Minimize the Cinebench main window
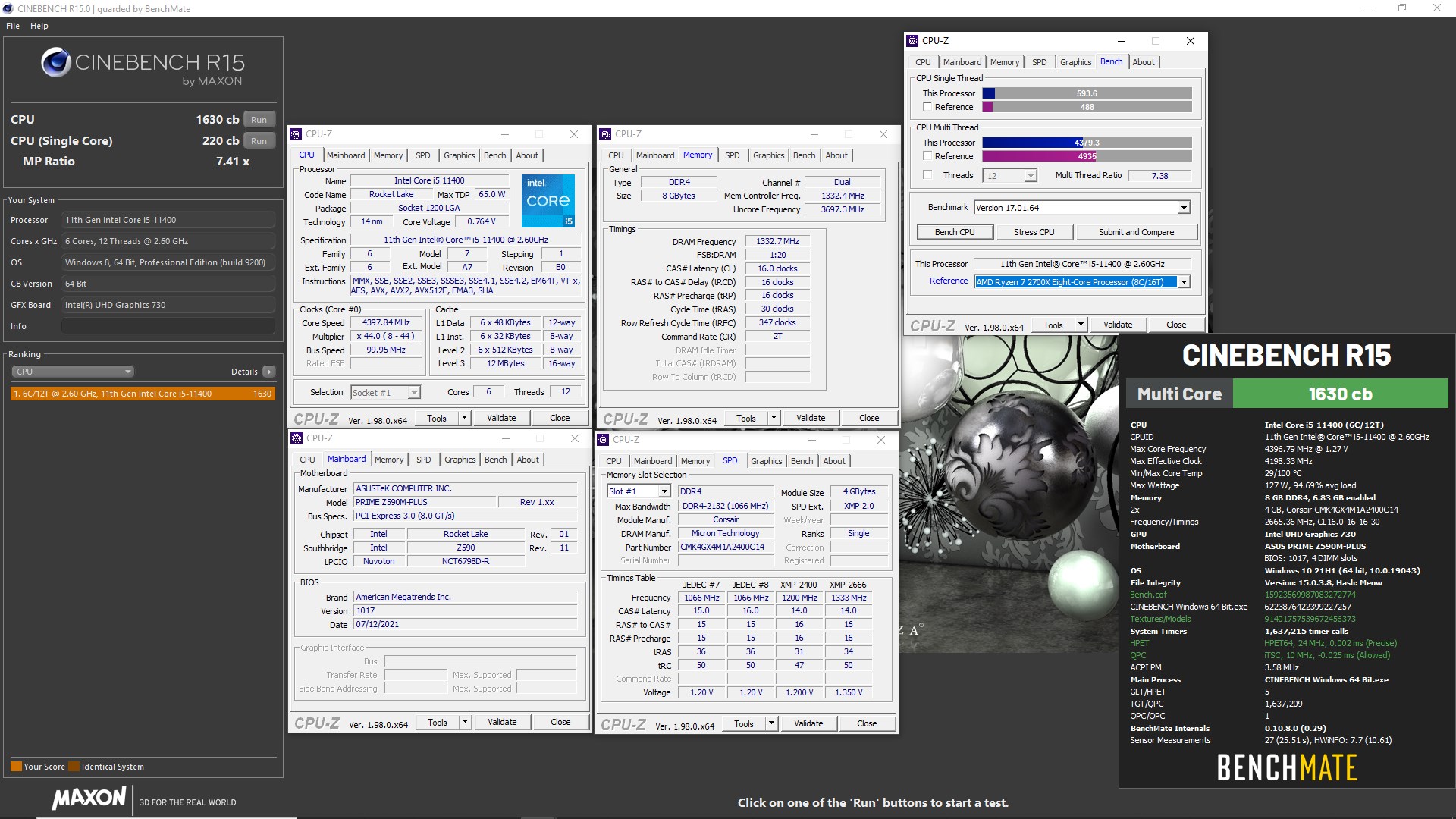 tap(1368, 8)
